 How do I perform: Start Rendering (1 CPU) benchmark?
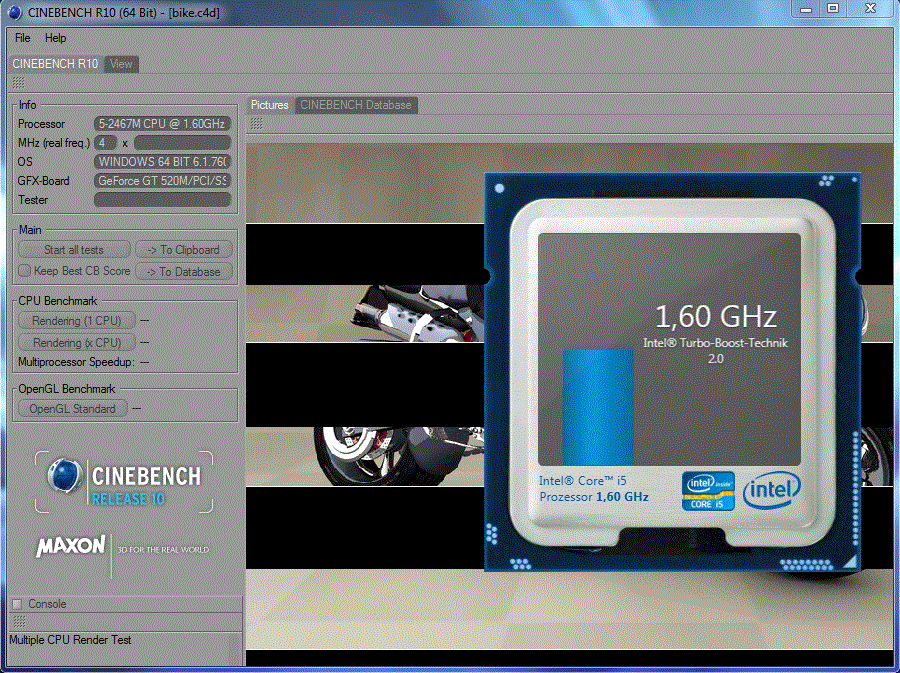[x=76, y=321]
